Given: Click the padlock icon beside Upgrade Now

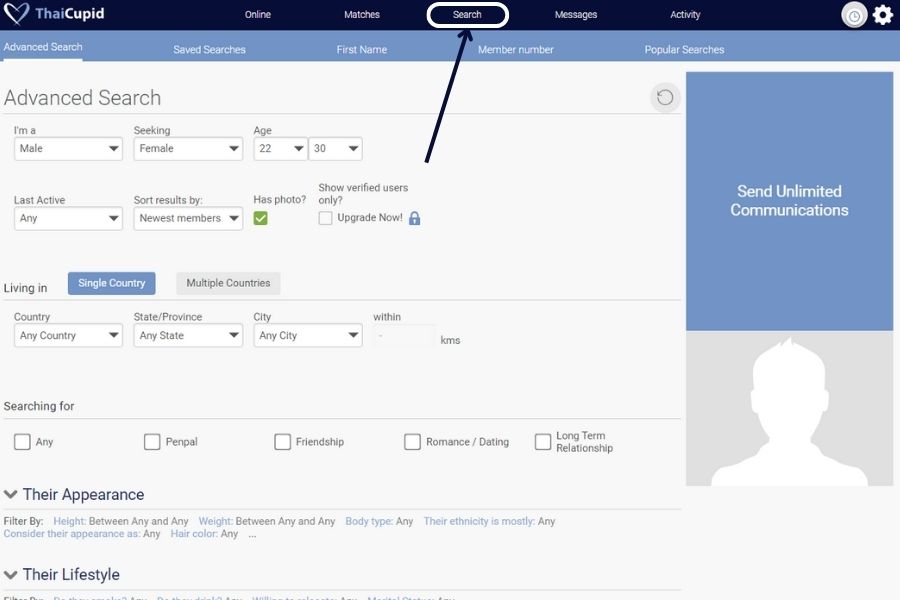Looking at the screenshot, I should tap(415, 218).
